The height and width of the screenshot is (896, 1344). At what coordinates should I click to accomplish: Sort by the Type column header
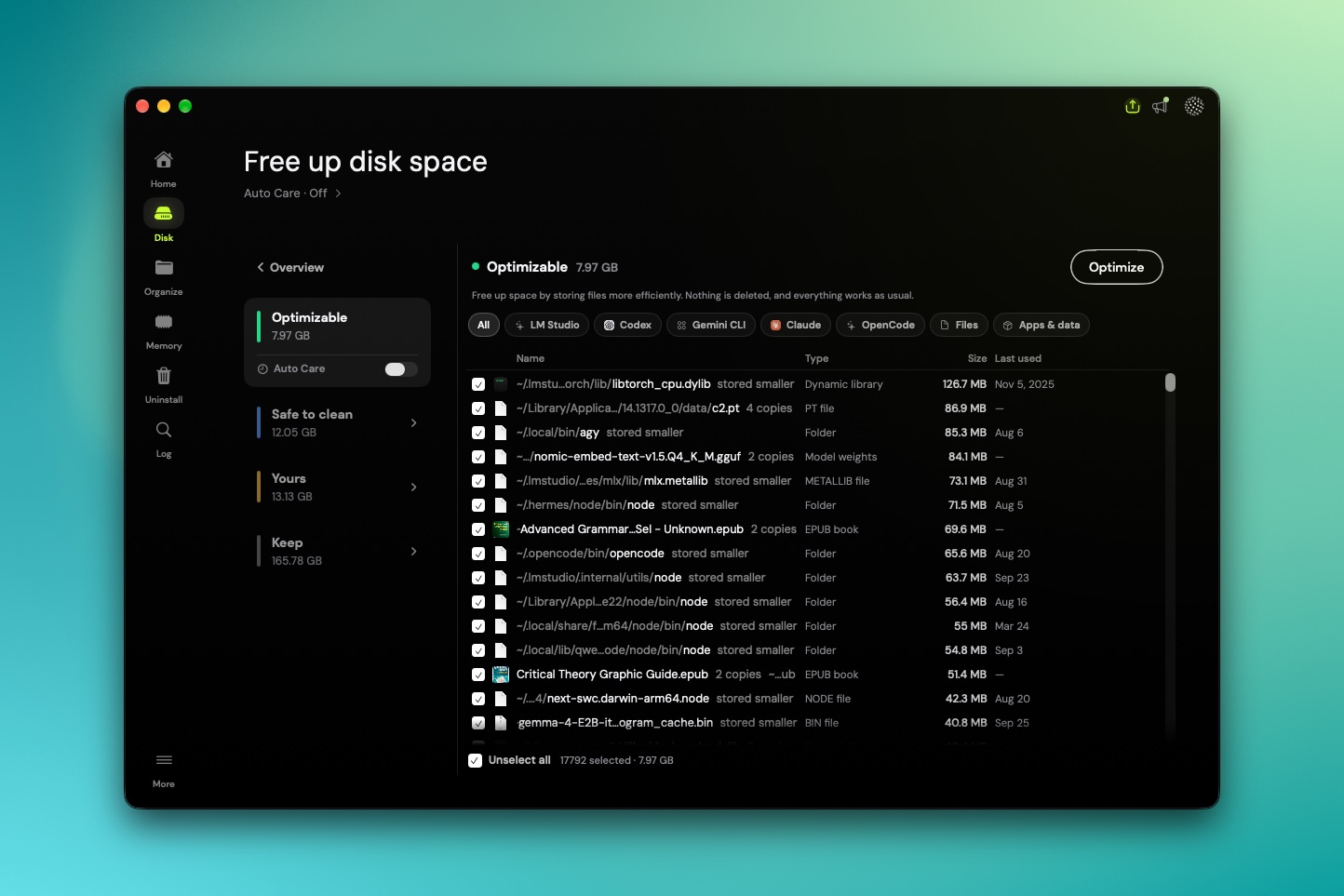pos(816,358)
